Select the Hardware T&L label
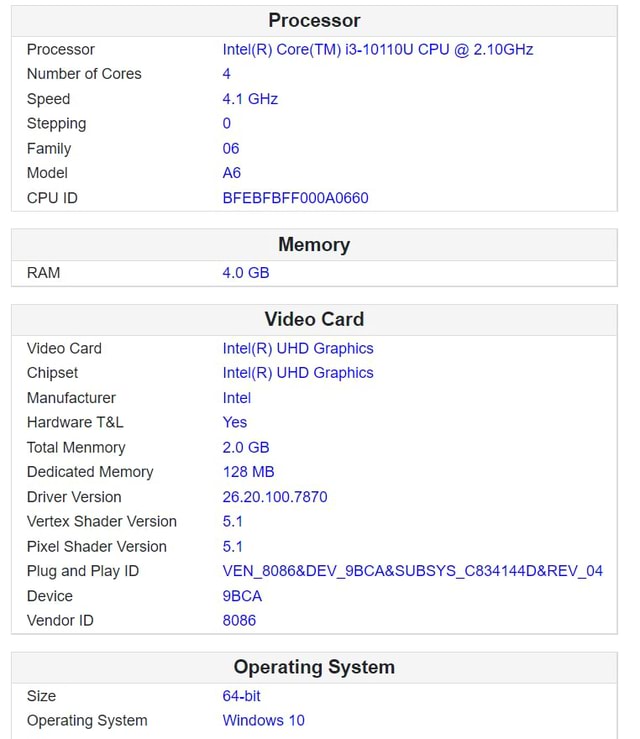 point(75,422)
